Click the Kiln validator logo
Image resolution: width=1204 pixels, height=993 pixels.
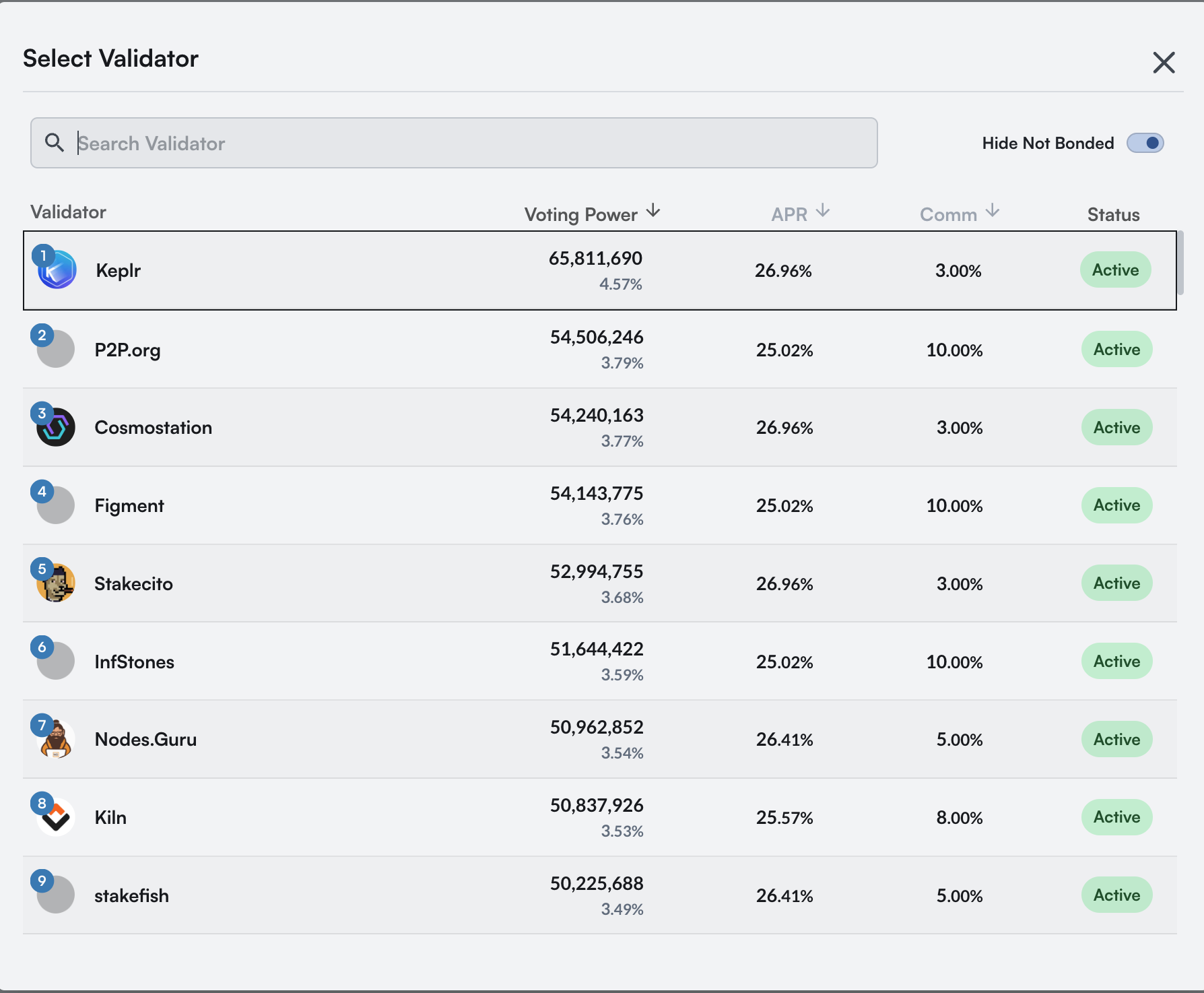point(55,817)
